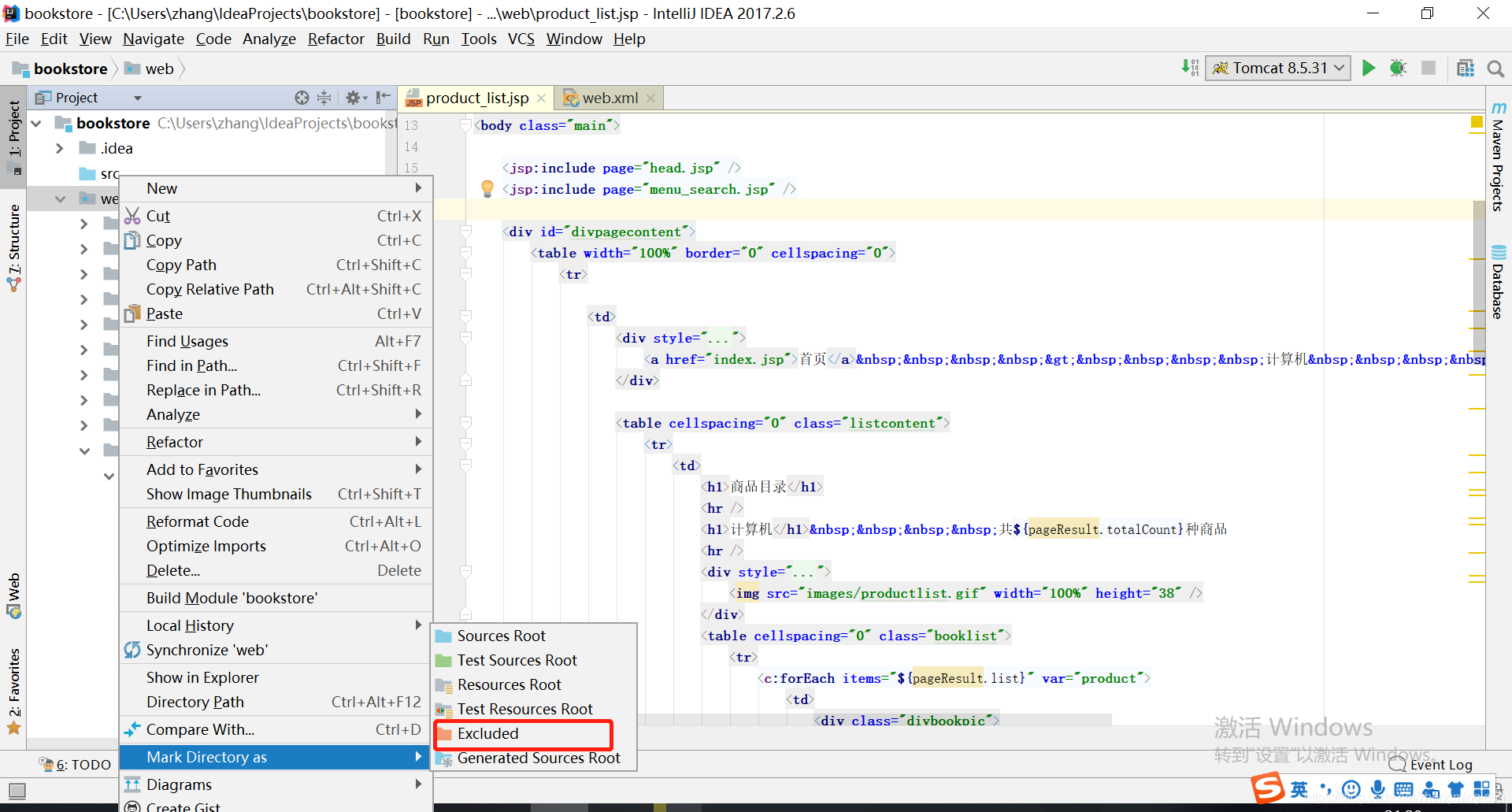Open Project panel settings gear
Image resolution: width=1512 pixels, height=812 pixels.
[x=356, y=98]
